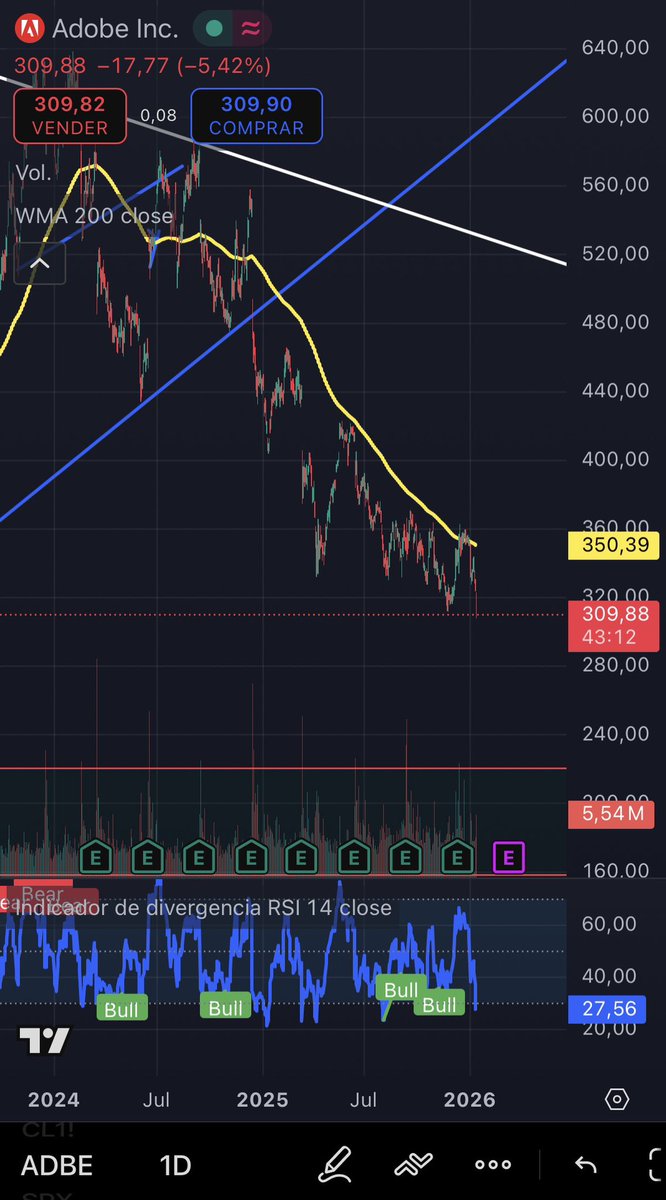
Task: Tap the 520,00 price axis label
Action: [615, 253]
